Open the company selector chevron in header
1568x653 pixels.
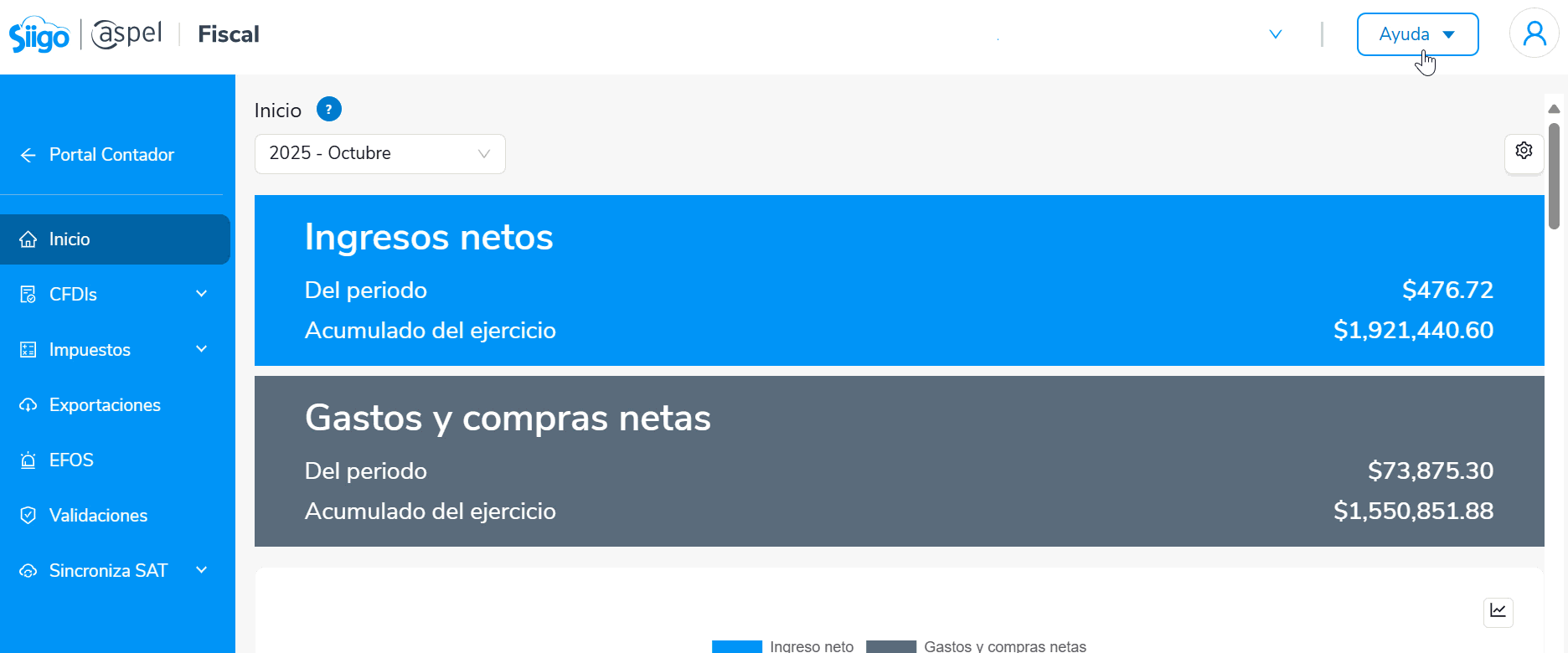pos(1276,34)
